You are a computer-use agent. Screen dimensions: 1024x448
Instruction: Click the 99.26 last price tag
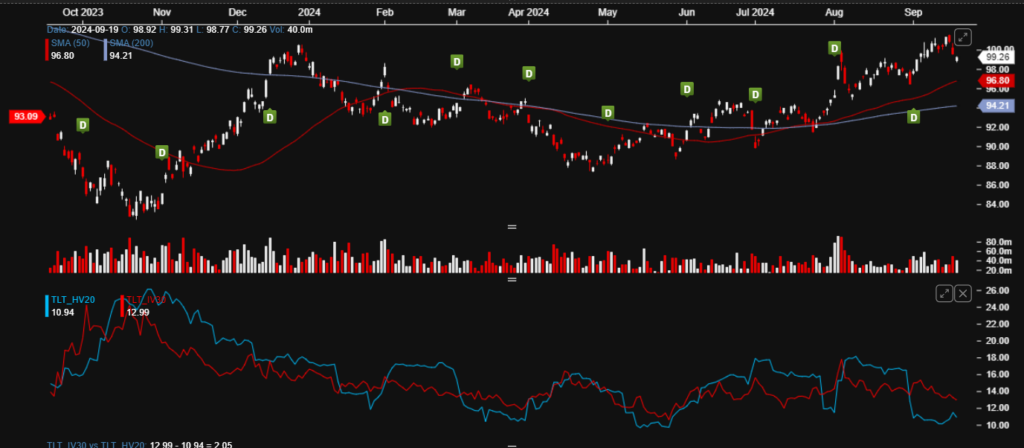coord(995,57)
